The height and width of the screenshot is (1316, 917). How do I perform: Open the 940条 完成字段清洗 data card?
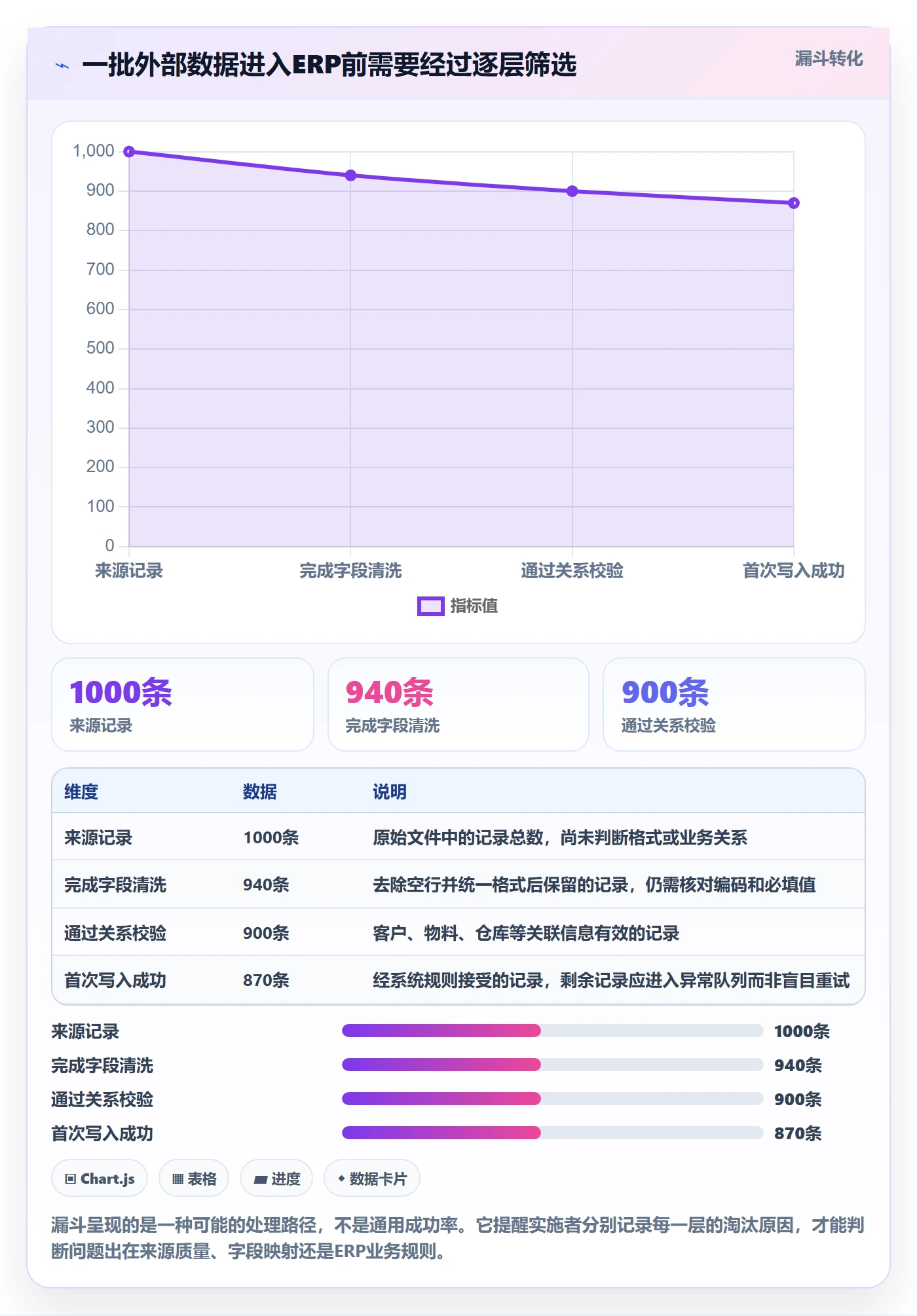(458, 704)
